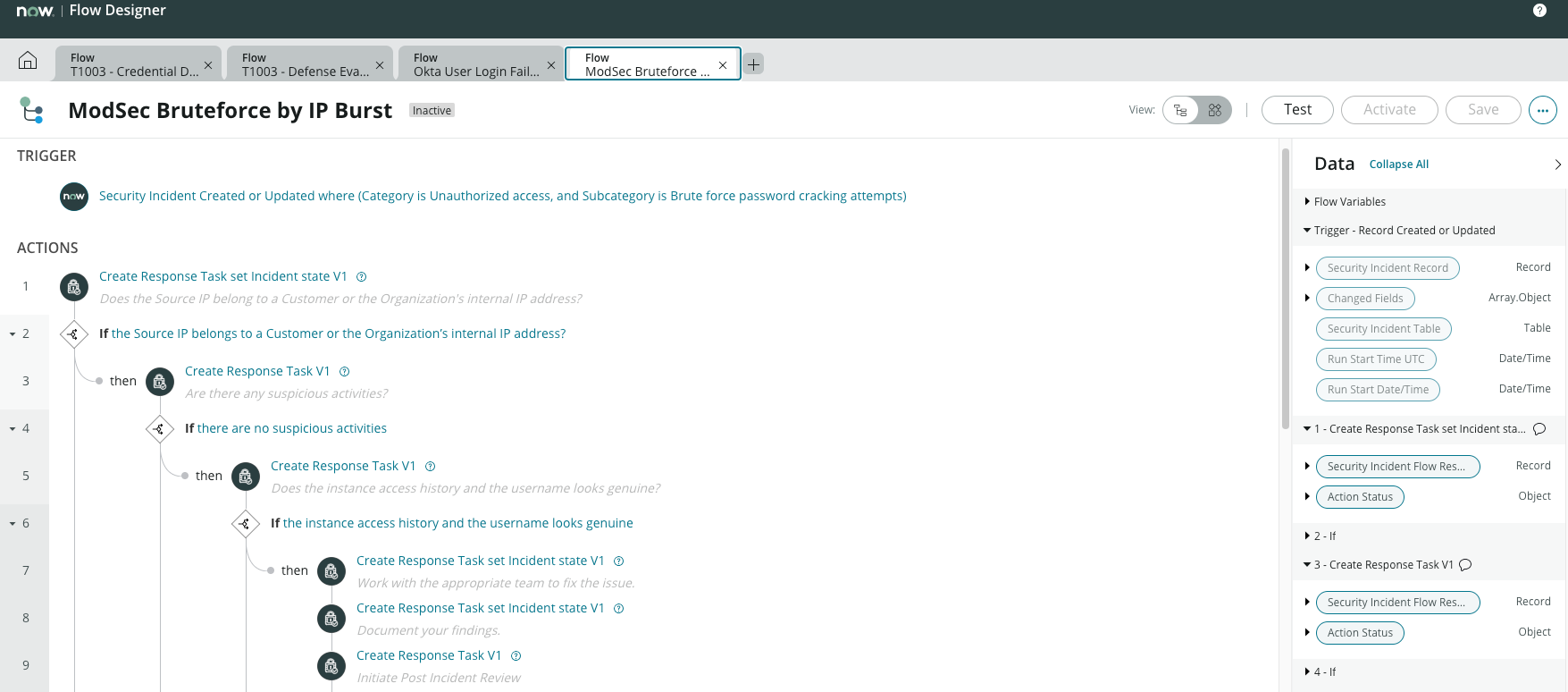Screen dimensions: 1568x692
Task: Expand '2 - If' data section
Action: [x=1307, y=536]
